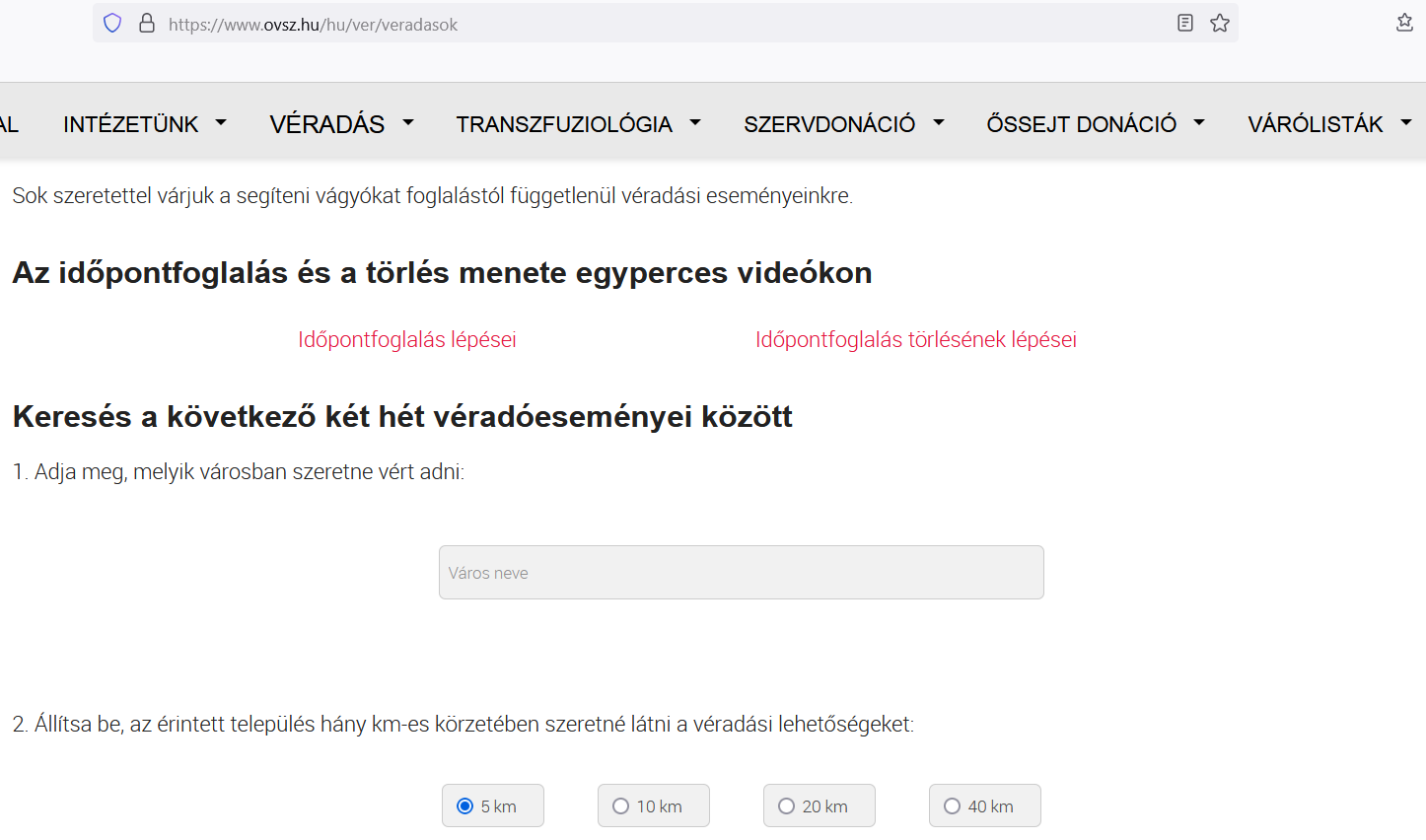Open the browser toolbar icon at far right
The image size is (1426, 840).
point(1404,23)
